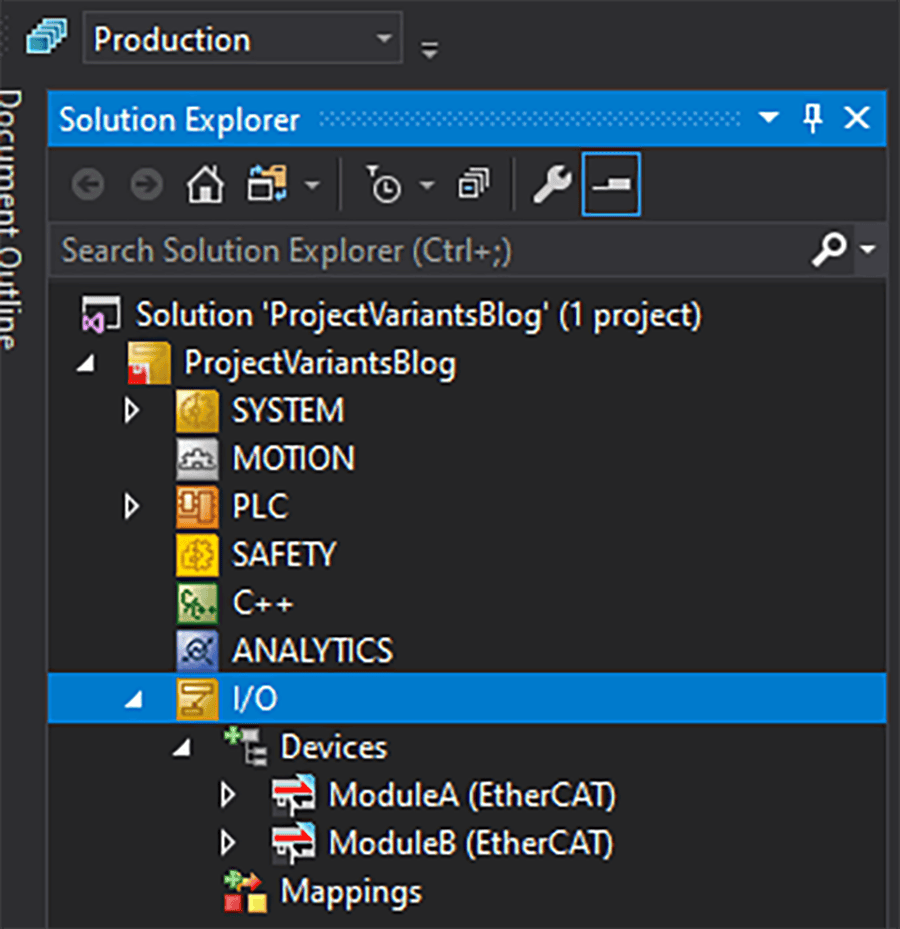Open search options dropdown arrow
This screenshot has height=929, width=900.
point(868,249)
